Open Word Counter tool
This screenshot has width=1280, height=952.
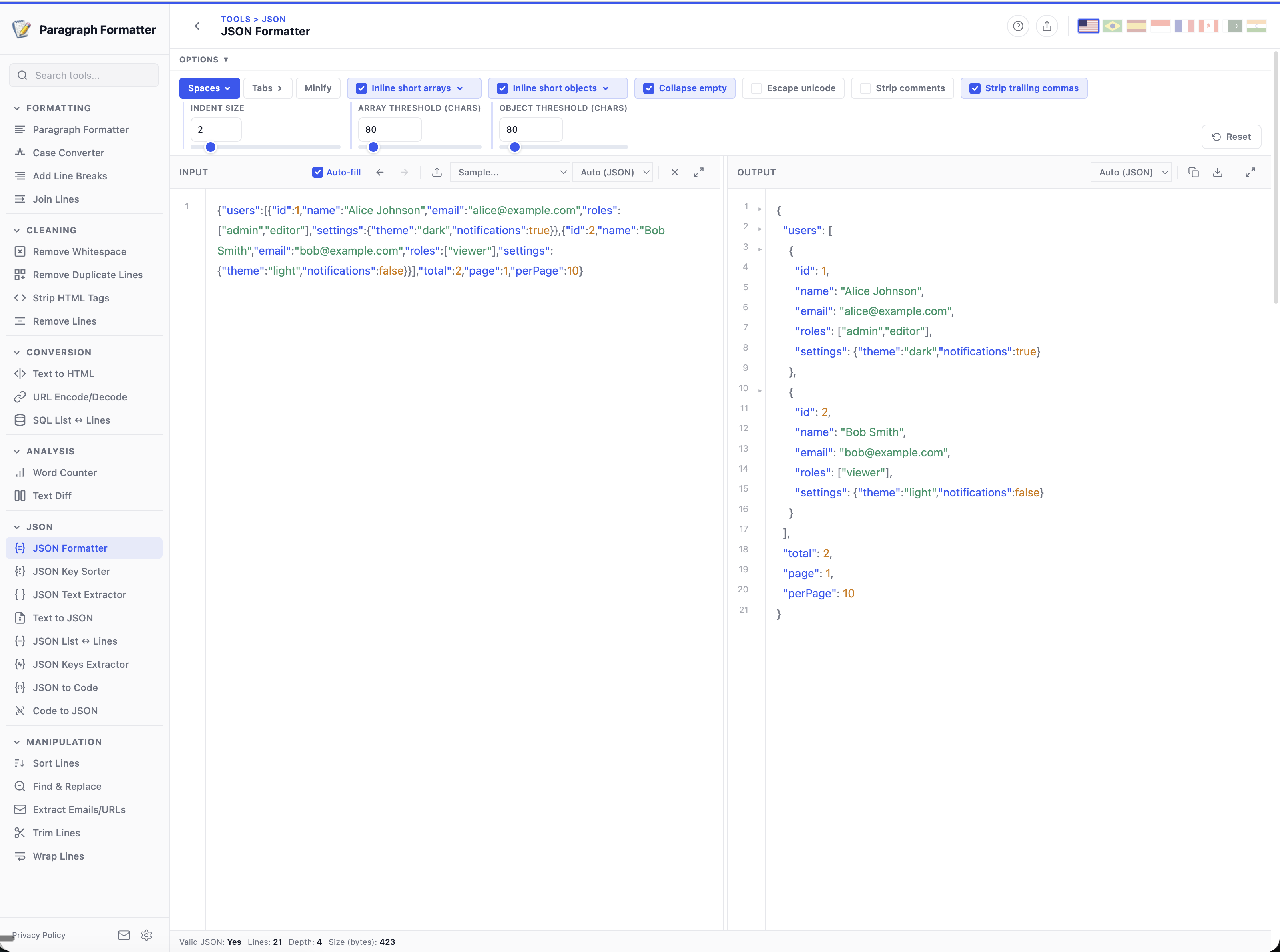coord(84,472)
